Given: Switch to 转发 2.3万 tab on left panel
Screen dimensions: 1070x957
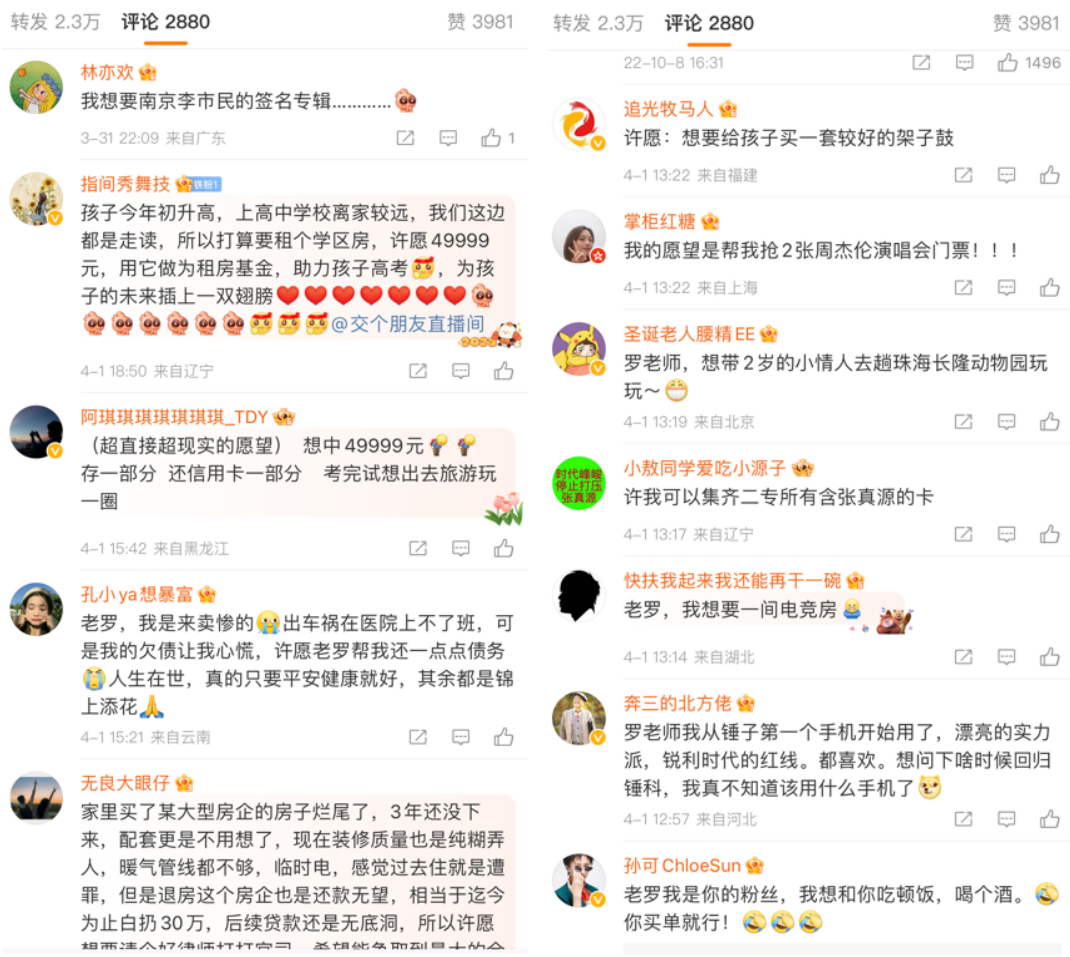Looking at the screenshot, I should (55, 22).
